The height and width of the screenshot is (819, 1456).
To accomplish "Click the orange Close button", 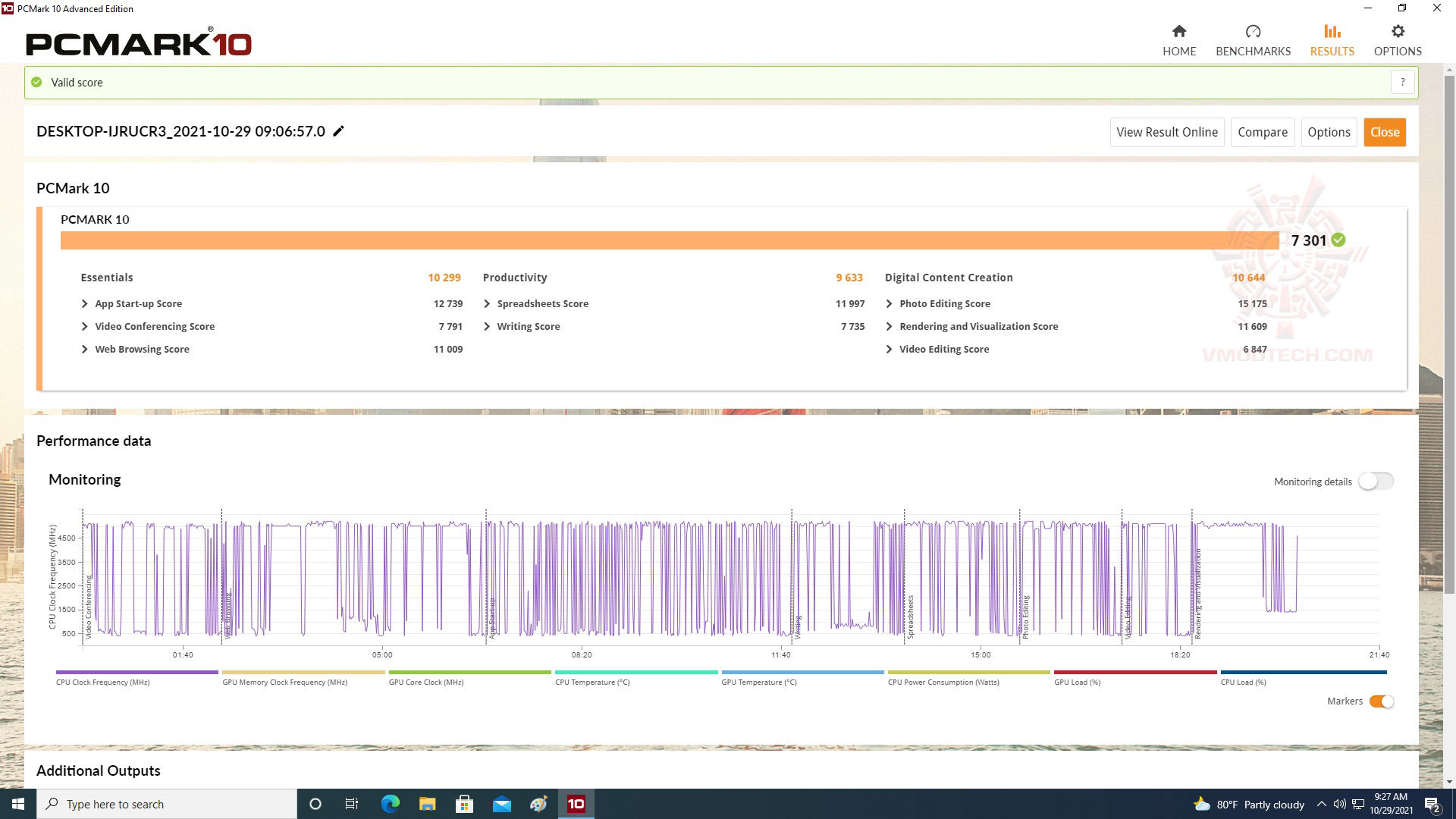I will click(x=1384, y=132).
